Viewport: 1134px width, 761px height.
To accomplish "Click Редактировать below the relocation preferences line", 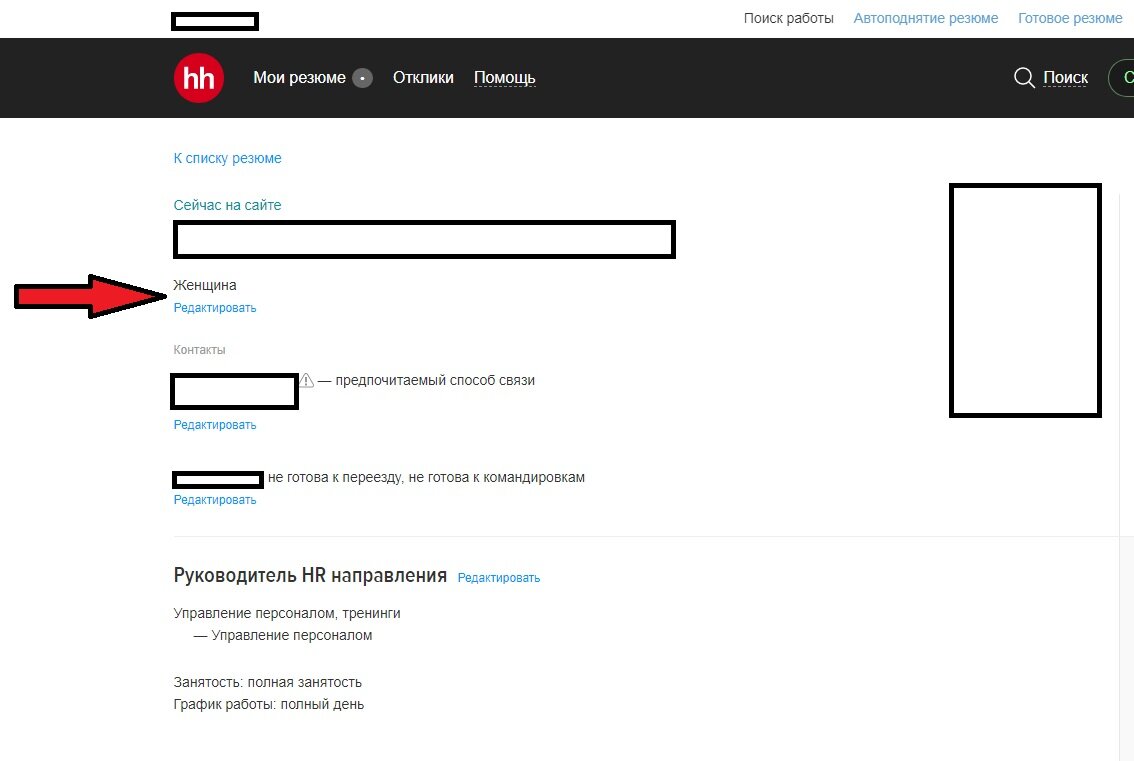I will point(215,498).
